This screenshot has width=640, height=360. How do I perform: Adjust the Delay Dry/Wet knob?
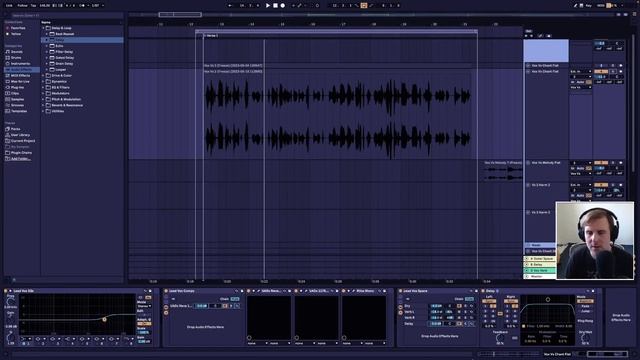pyautogui.click(x=585, y=338)
